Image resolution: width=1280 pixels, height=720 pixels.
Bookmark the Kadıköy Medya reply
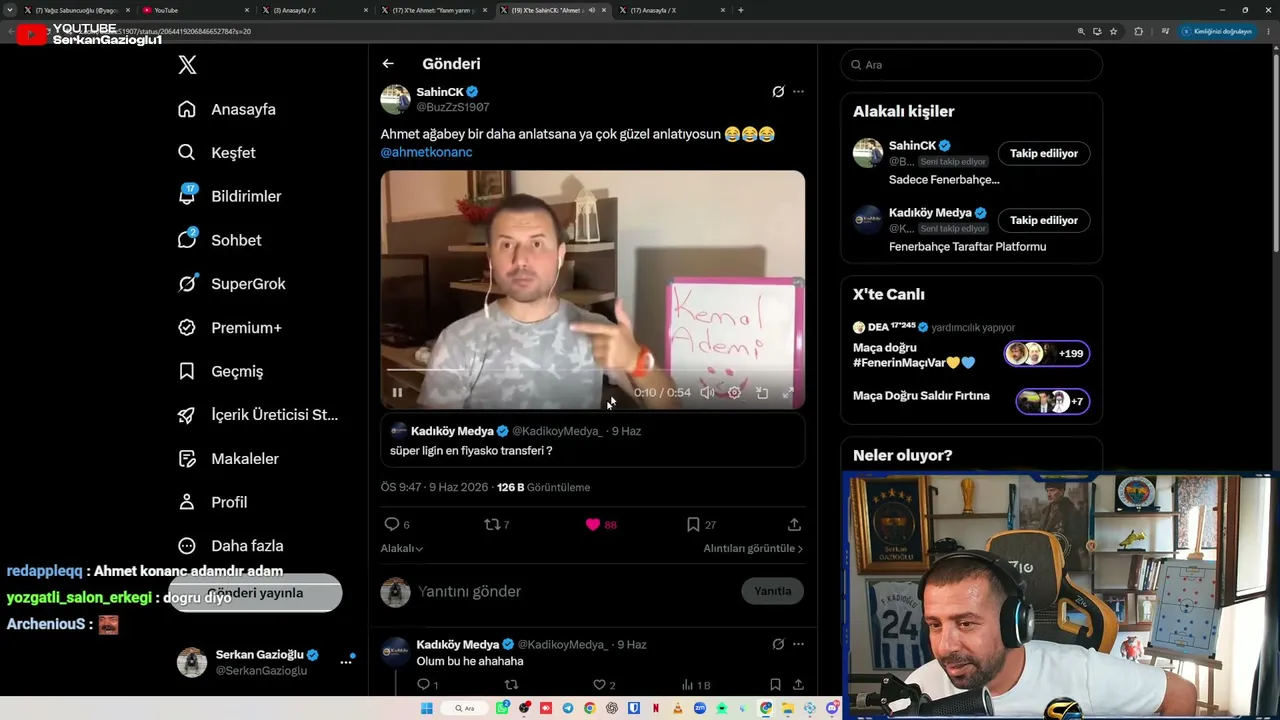775,685
